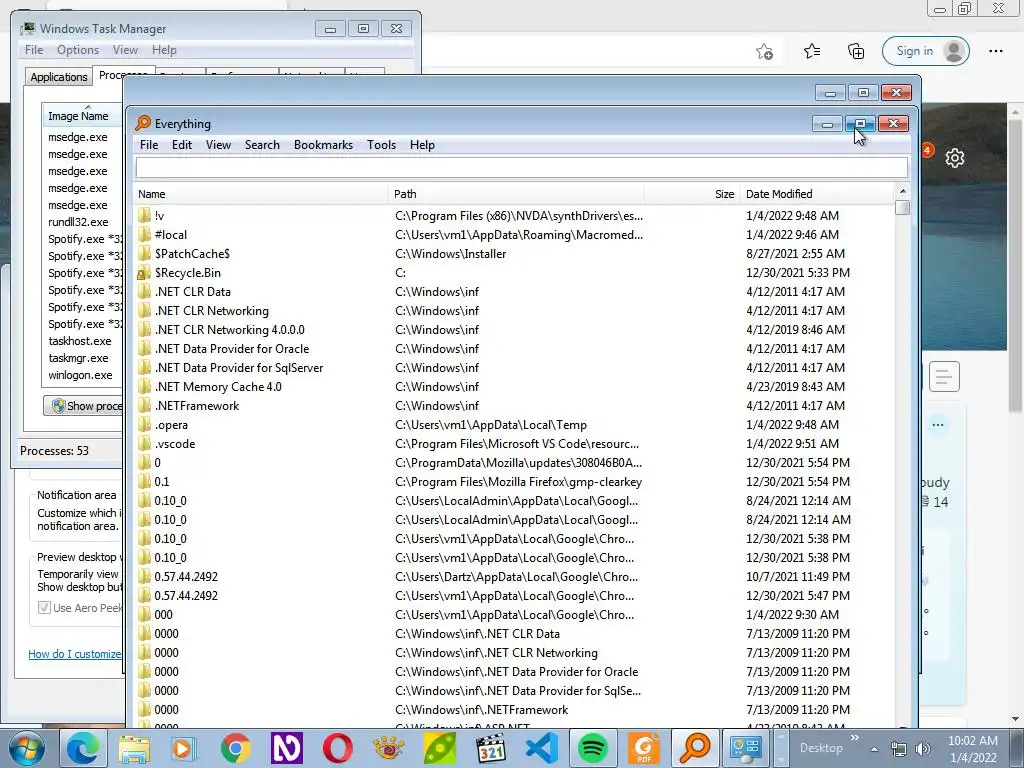Select the .vscode folder icon
This screenshot has height=768, width=1024.
coord(144,444)
